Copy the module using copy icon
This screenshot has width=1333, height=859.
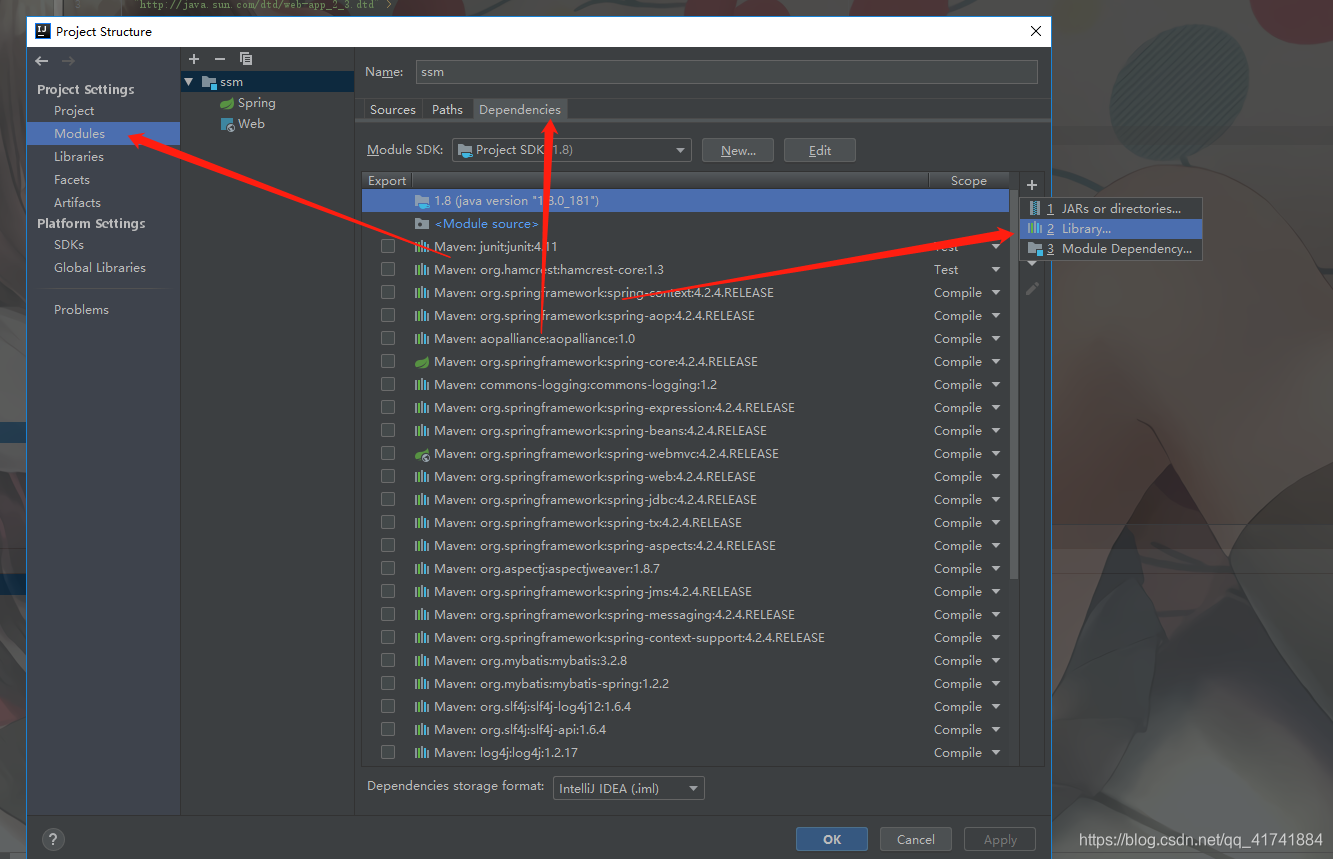tap(246, 59)
